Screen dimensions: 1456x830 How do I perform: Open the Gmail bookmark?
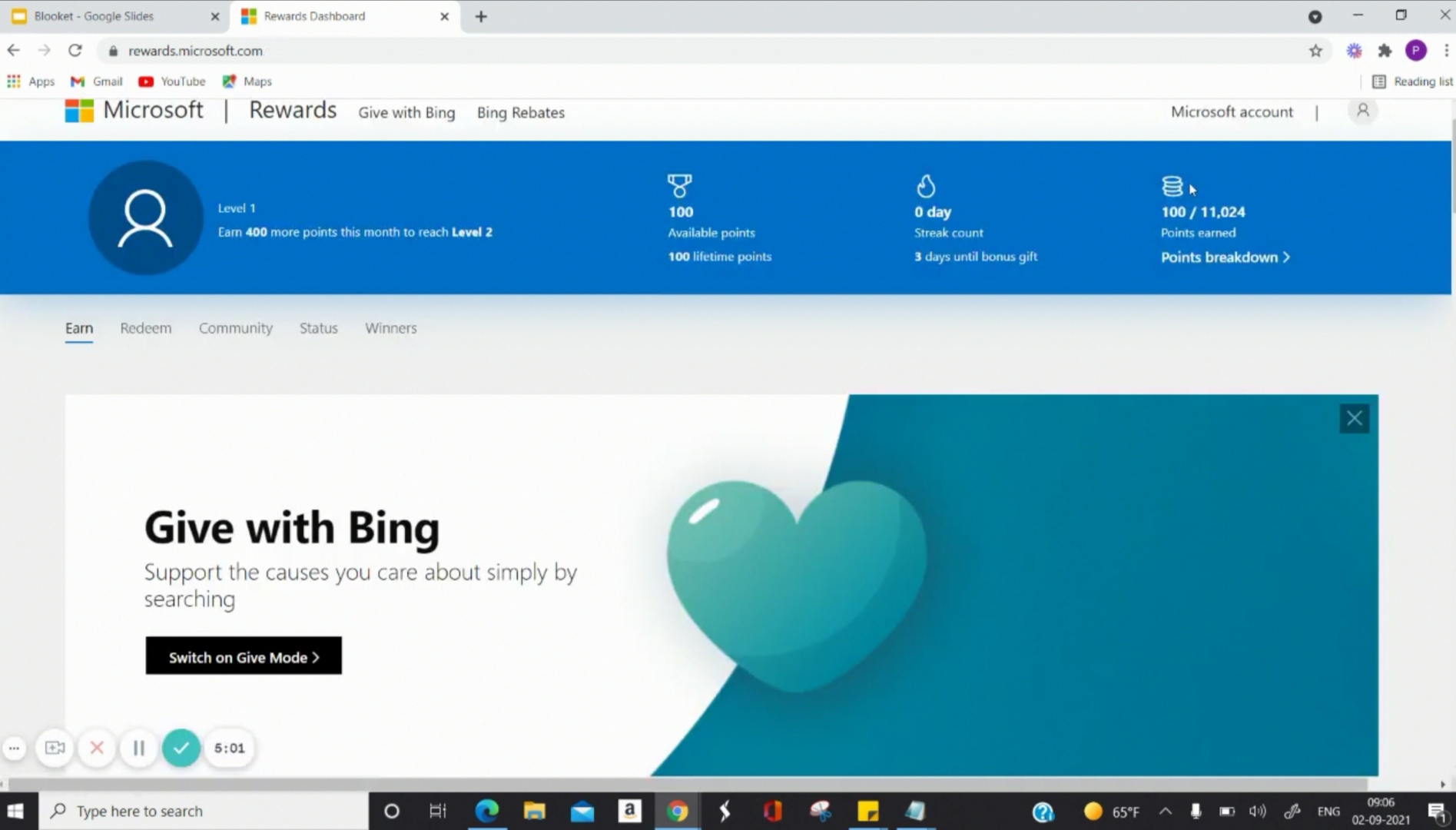coord(97,81)
